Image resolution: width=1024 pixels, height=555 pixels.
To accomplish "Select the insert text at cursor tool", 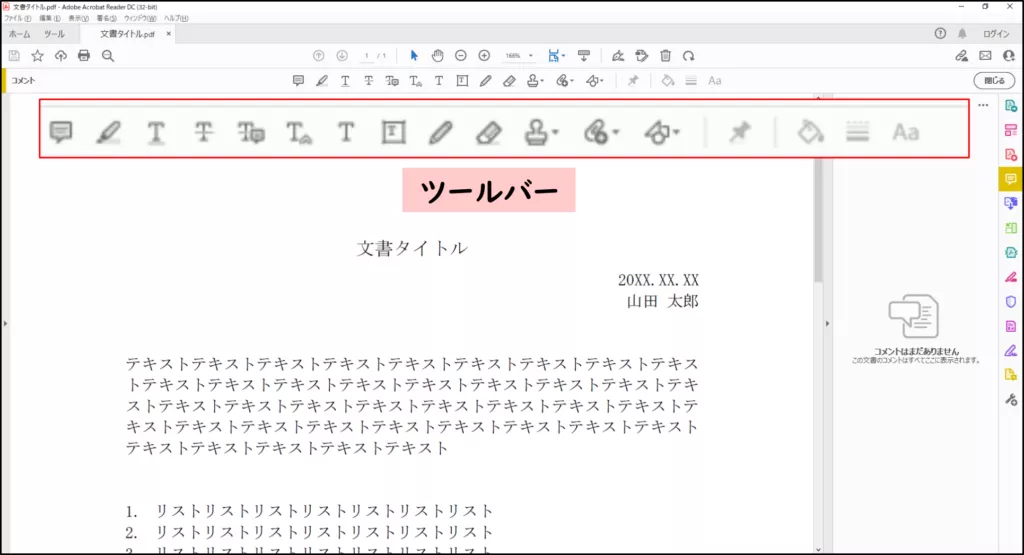I will [x=415, y=80].
